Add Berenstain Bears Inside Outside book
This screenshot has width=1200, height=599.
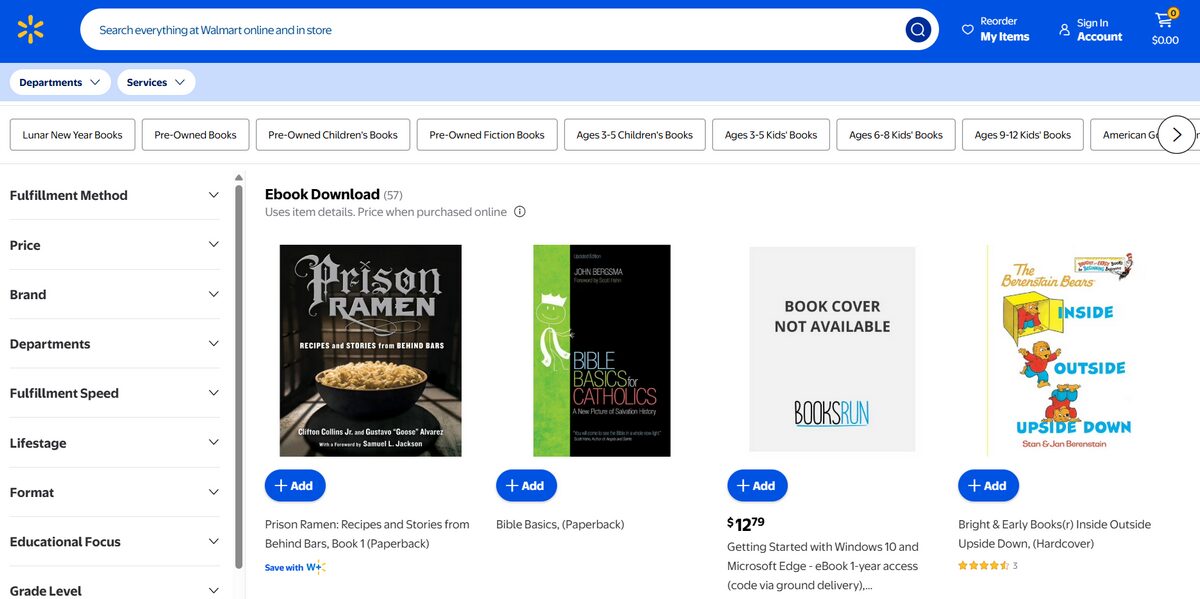[988, 485]
